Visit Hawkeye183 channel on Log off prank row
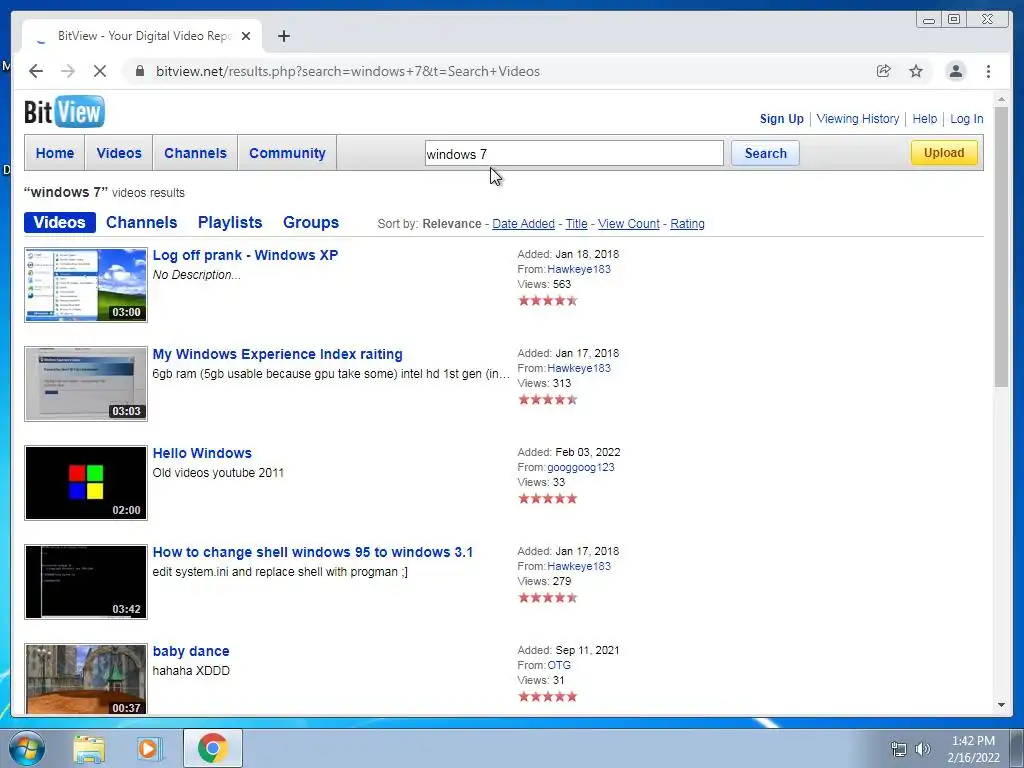This screenshot has height=768, width=1024. pos(579,269)
